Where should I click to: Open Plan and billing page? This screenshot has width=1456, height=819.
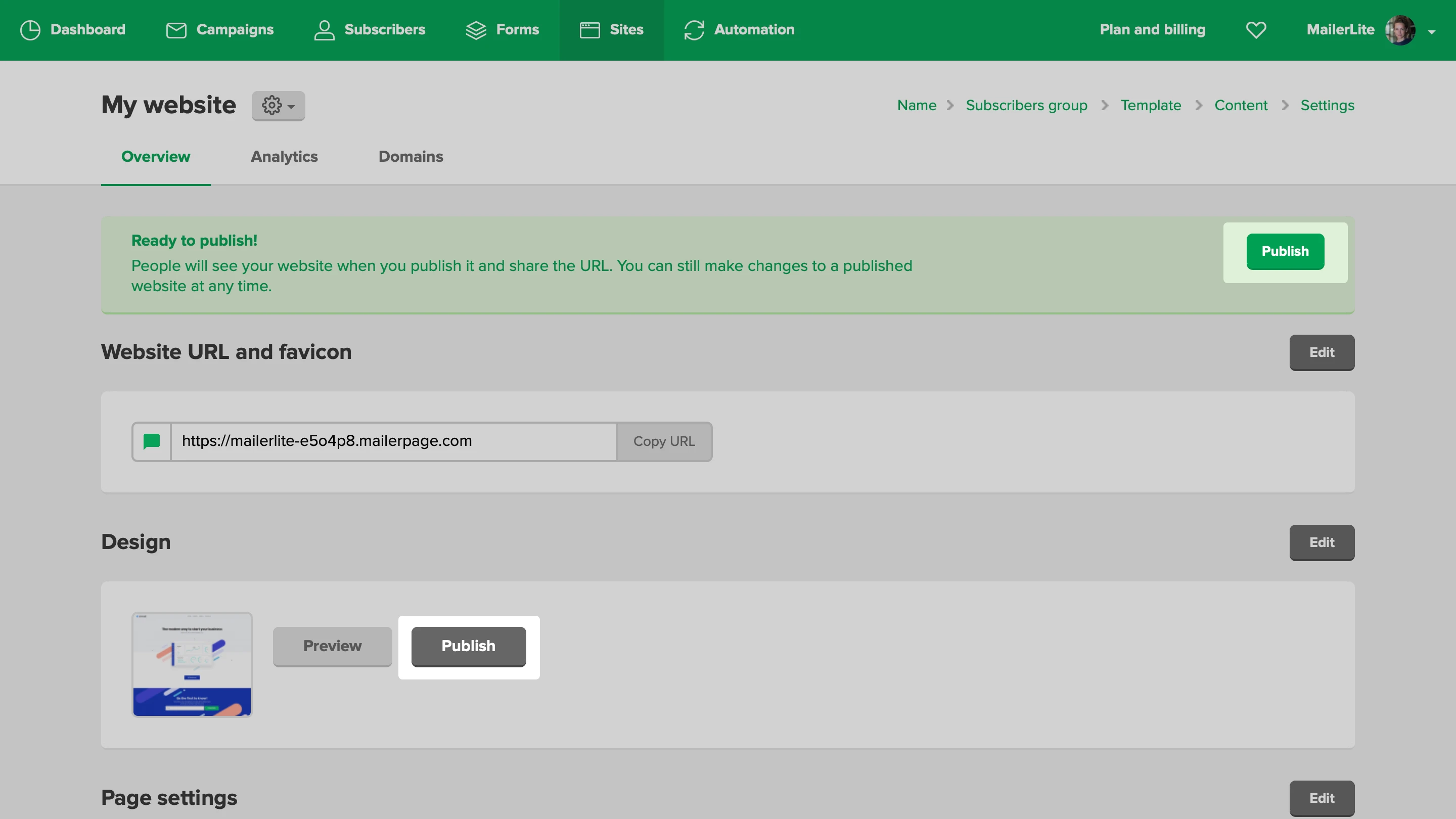[1152, 30]
